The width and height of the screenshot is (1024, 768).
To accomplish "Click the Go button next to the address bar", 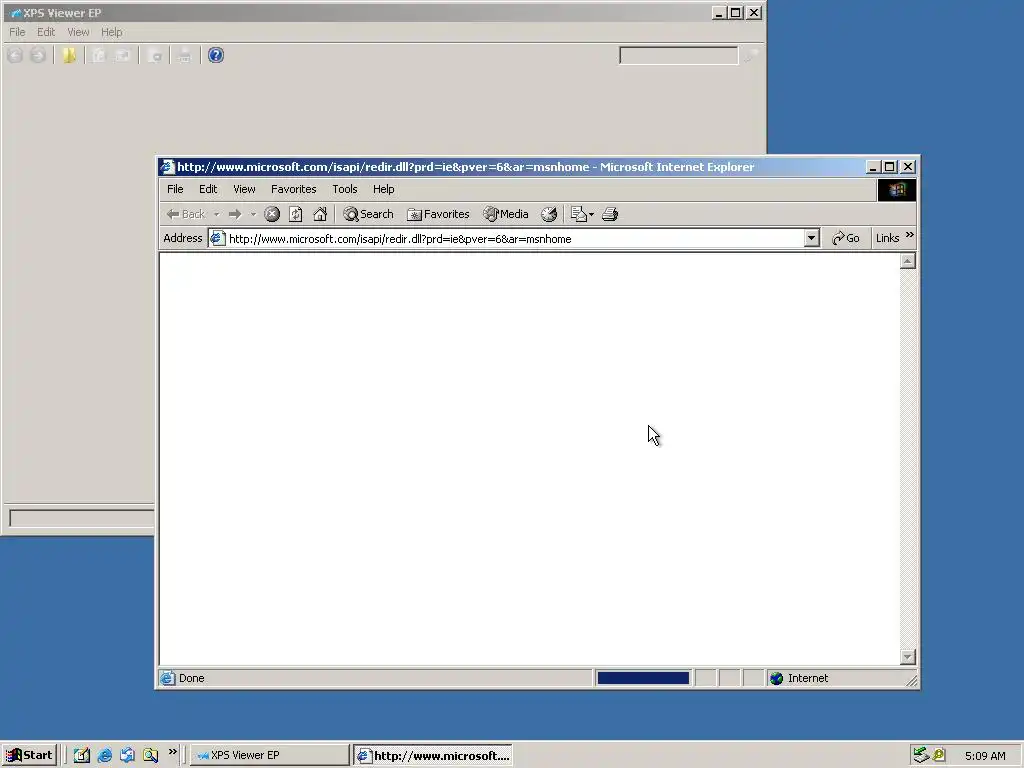I will click(846, 238).
